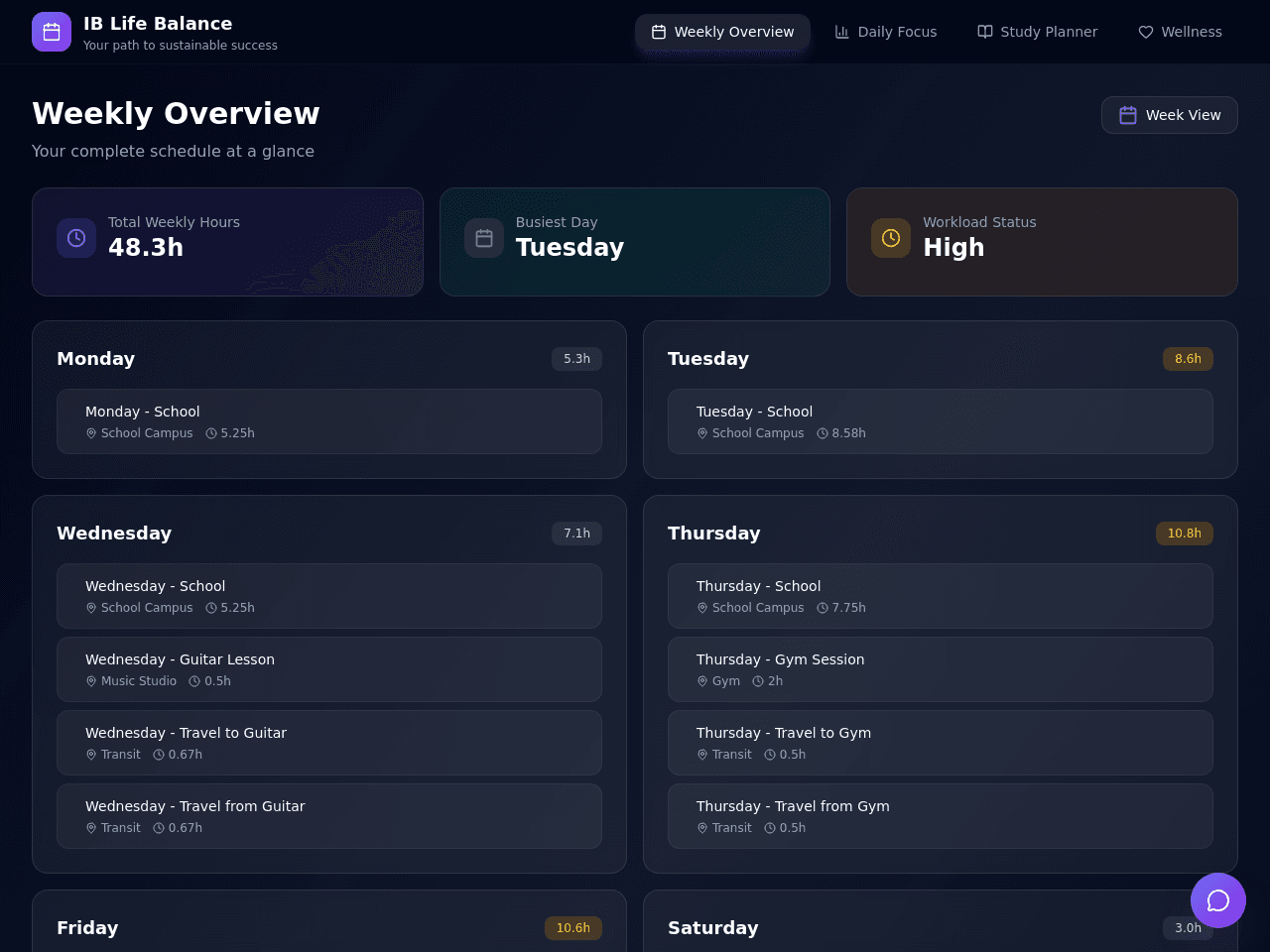This screenshot has width=1270, height=952.
Task: Click the Monday 5.3h hours badge
Action: pyautogui.click(x=576, y=359)
